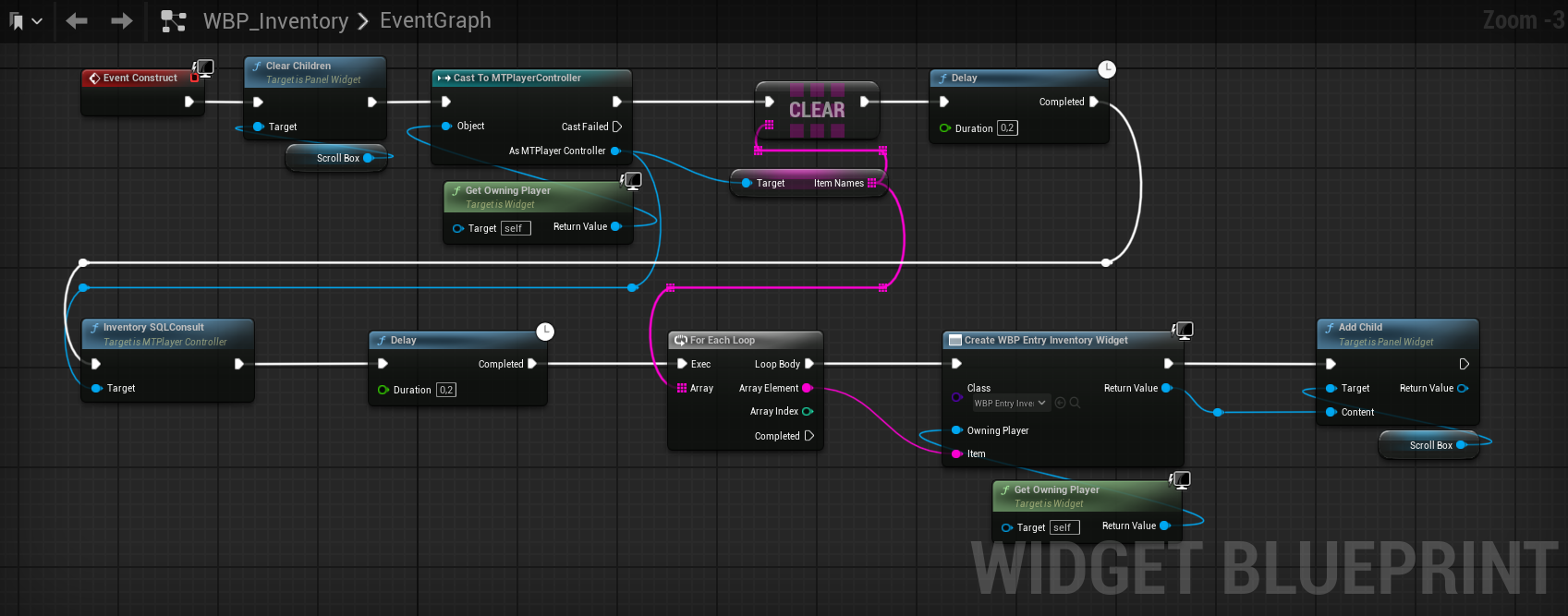Open the WBP Entry Inventory class dropdown

tap(1010, 403)
